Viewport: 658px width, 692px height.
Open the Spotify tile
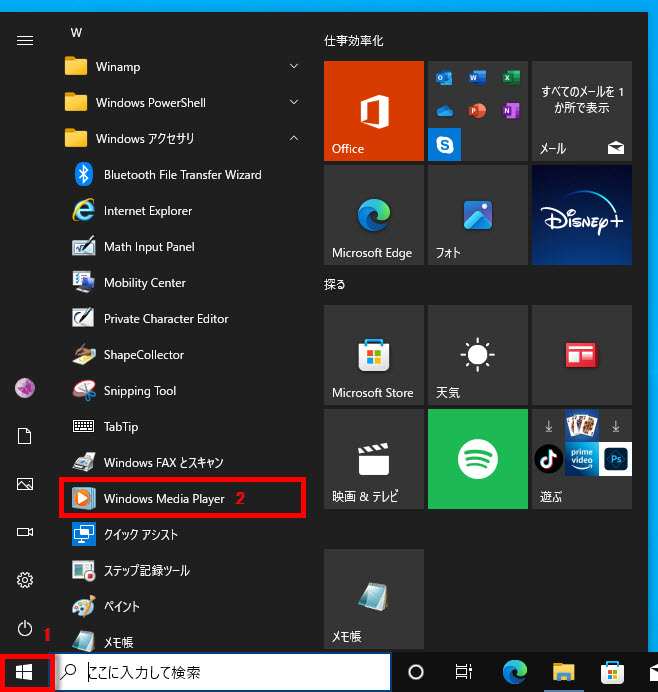pos(477,459)
